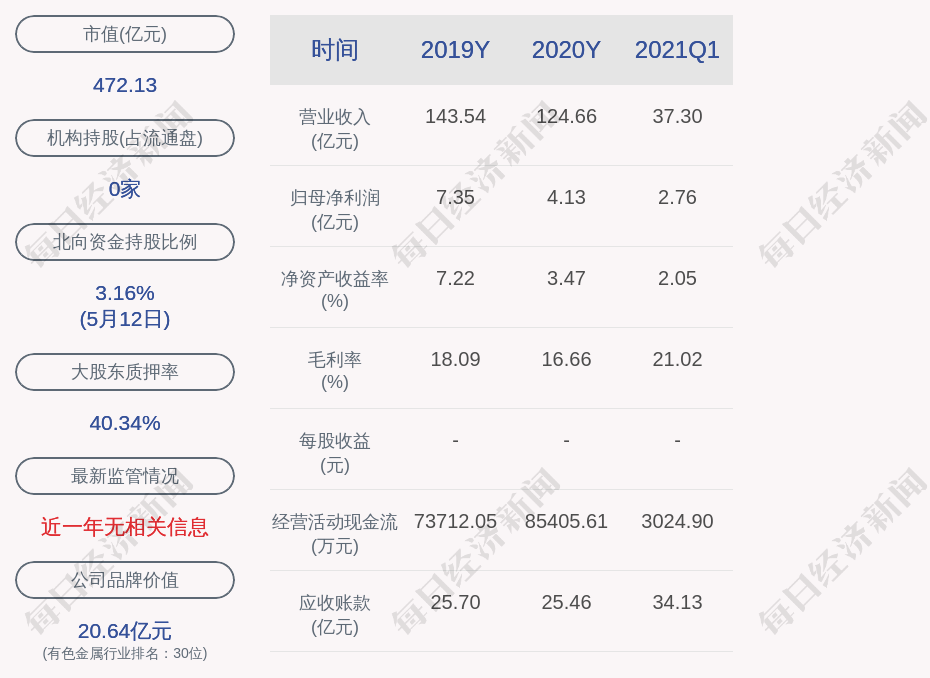Select the 机构持股(占流通盘) pill label
The image size is (930, 678).
click(x=125, y=138)
